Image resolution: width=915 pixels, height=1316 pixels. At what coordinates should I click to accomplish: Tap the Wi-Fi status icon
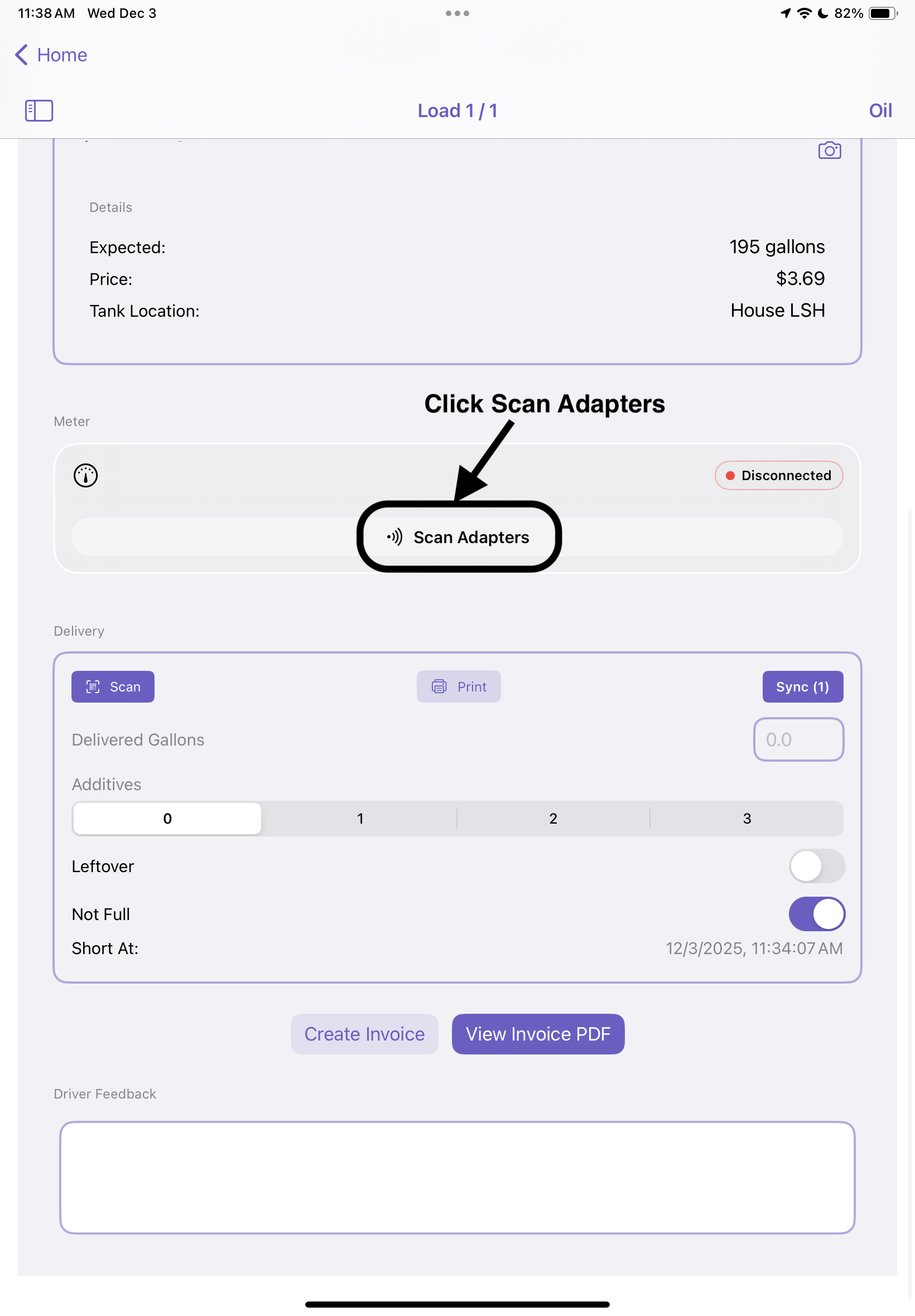pyautogui.click(x=805, y=13)
